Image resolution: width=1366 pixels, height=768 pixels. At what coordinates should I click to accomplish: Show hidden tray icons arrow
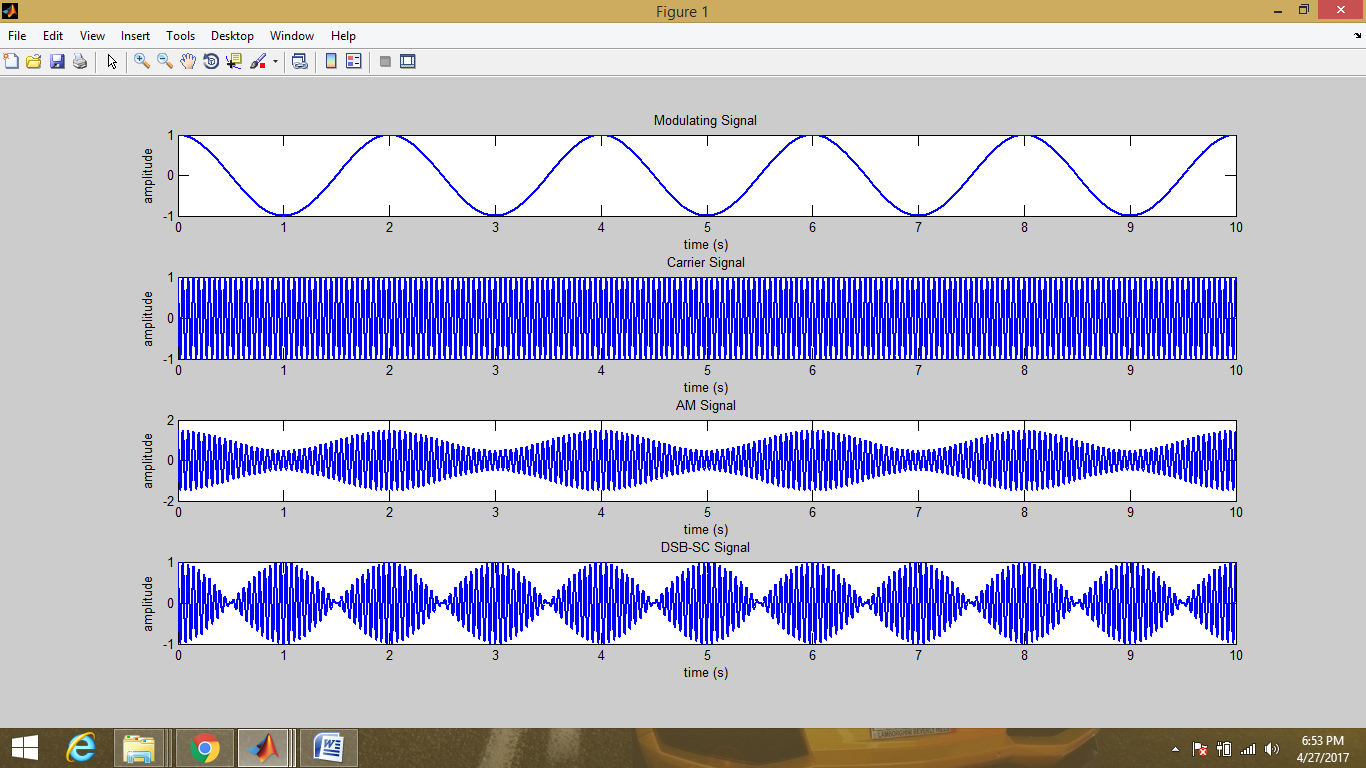coord(1175,749)
